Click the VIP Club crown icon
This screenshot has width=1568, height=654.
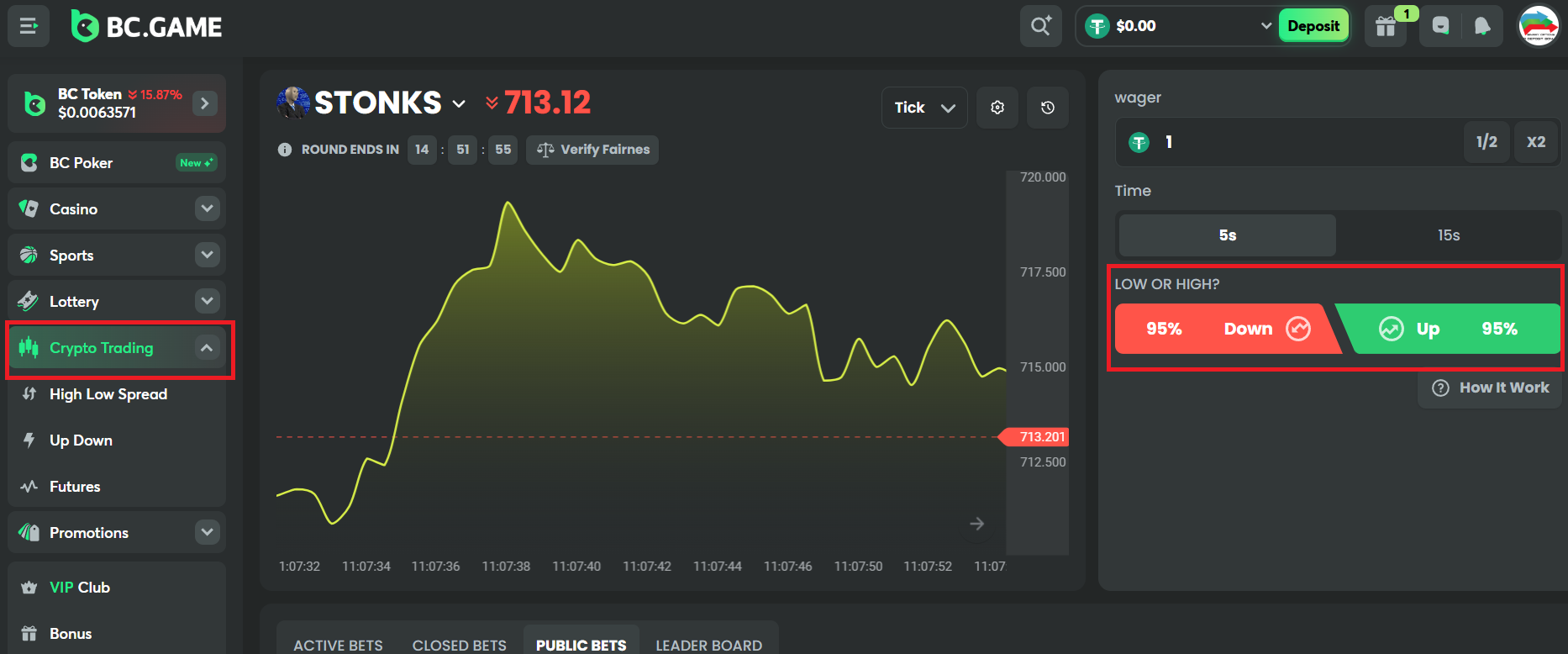click(x=29, y=588)
